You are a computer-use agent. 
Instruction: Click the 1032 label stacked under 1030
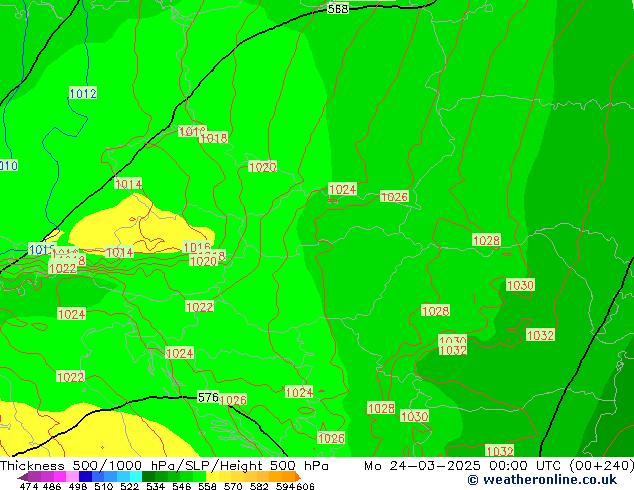tap(453, 350)
